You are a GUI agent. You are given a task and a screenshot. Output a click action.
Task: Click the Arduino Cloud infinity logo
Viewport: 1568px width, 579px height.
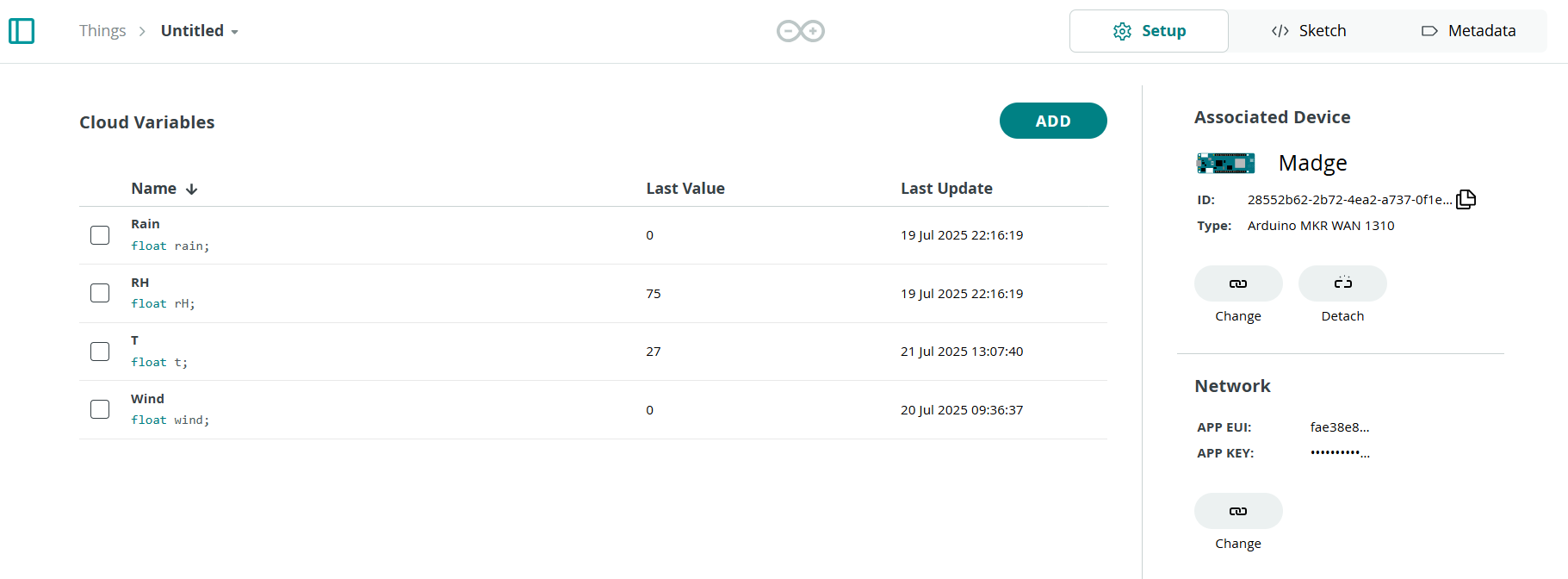point(799,30)
